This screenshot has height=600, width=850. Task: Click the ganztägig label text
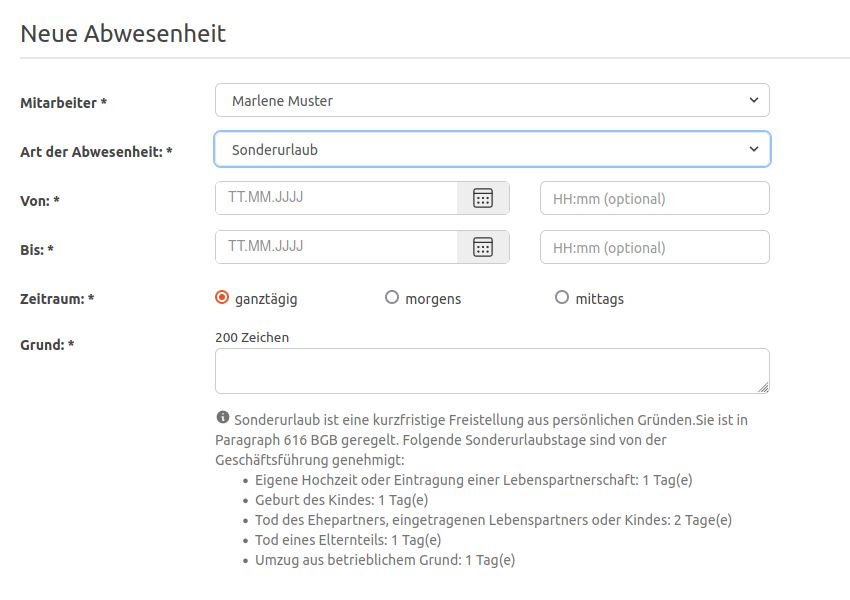pos(266,299)
